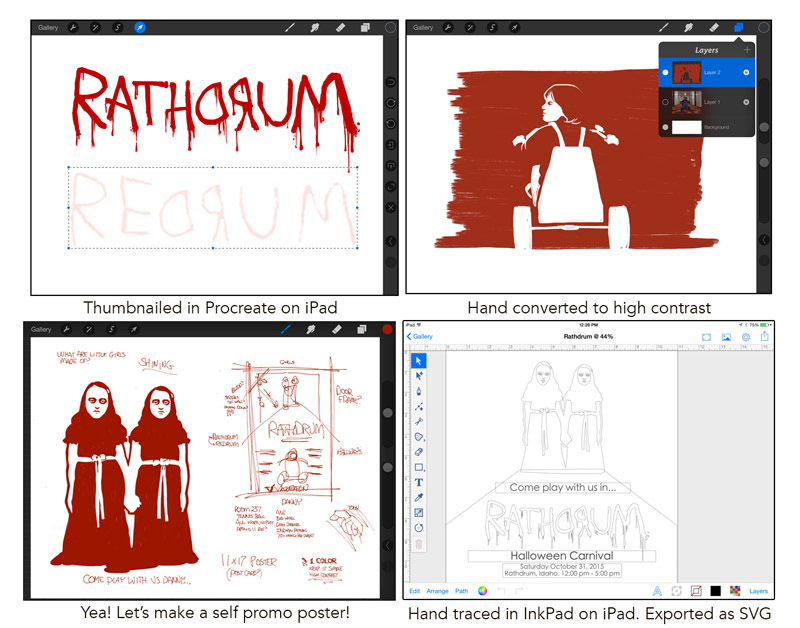Activate the Text (T) tool in InkPad
800x628 pixels.
coord(419,482)
